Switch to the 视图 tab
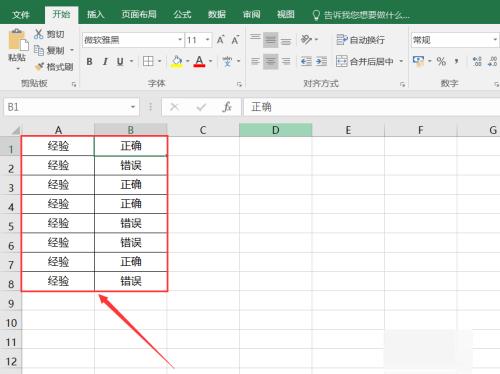Viewport: 500px width, 374px height. pos(286,15)
